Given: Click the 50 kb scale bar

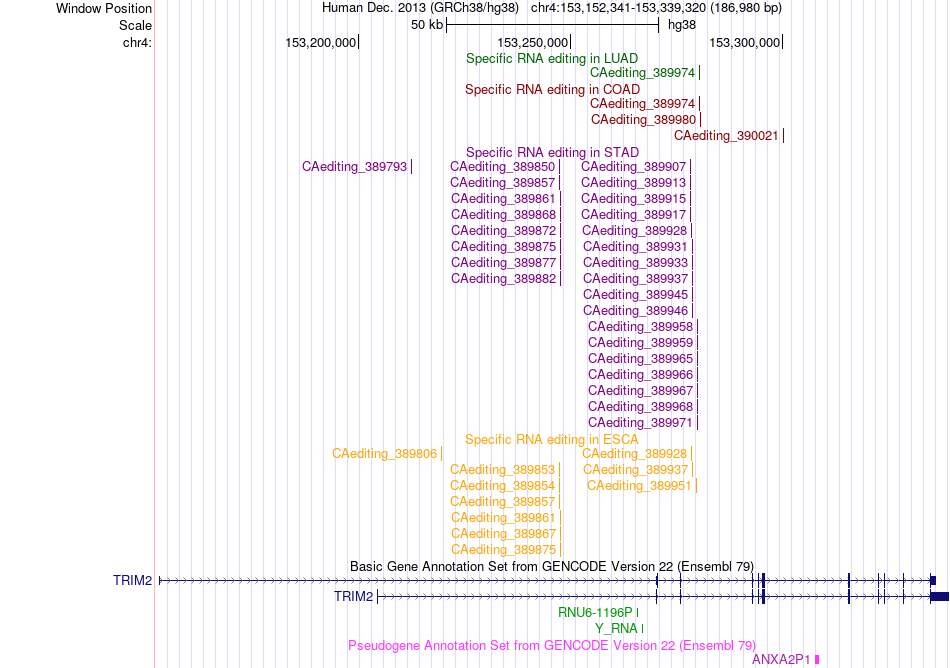Looking at the screenshot, I should 553,25.
